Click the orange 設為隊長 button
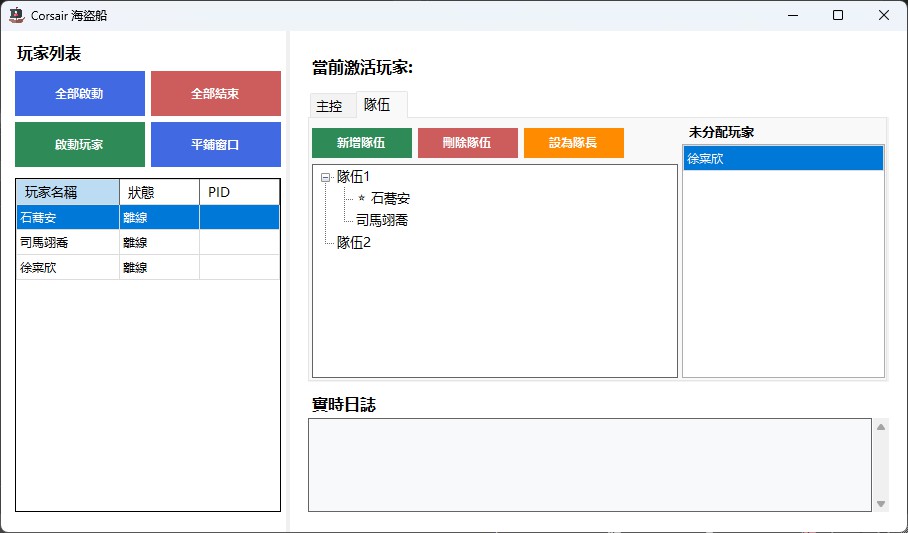Image resolution: width=908 pixels, height=533 pixels. tap(573, 143)
